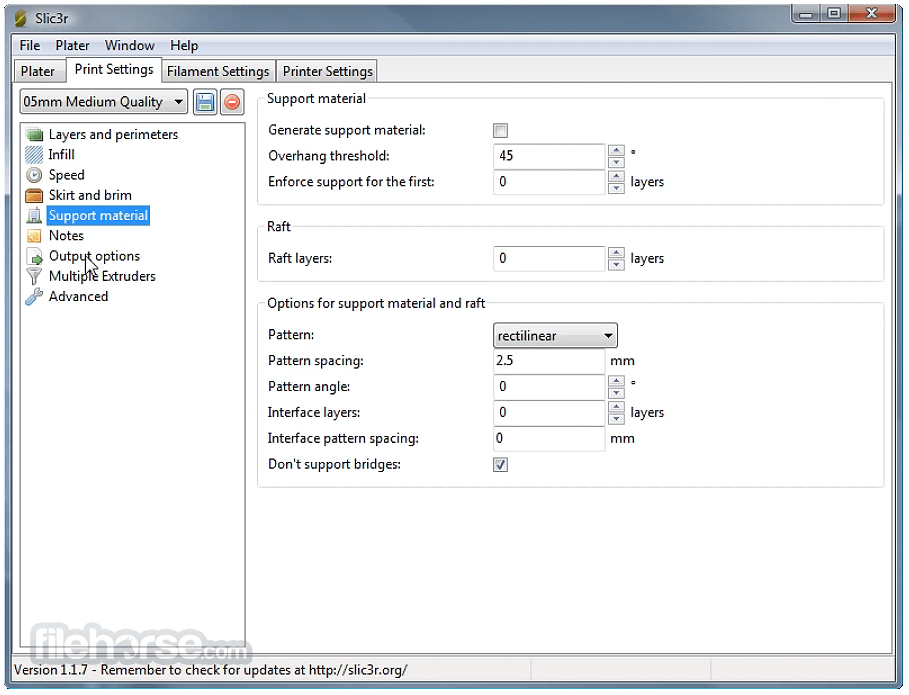Open the Notes page
This screenshot has width=909, height=695.
(x=66, y=236)
